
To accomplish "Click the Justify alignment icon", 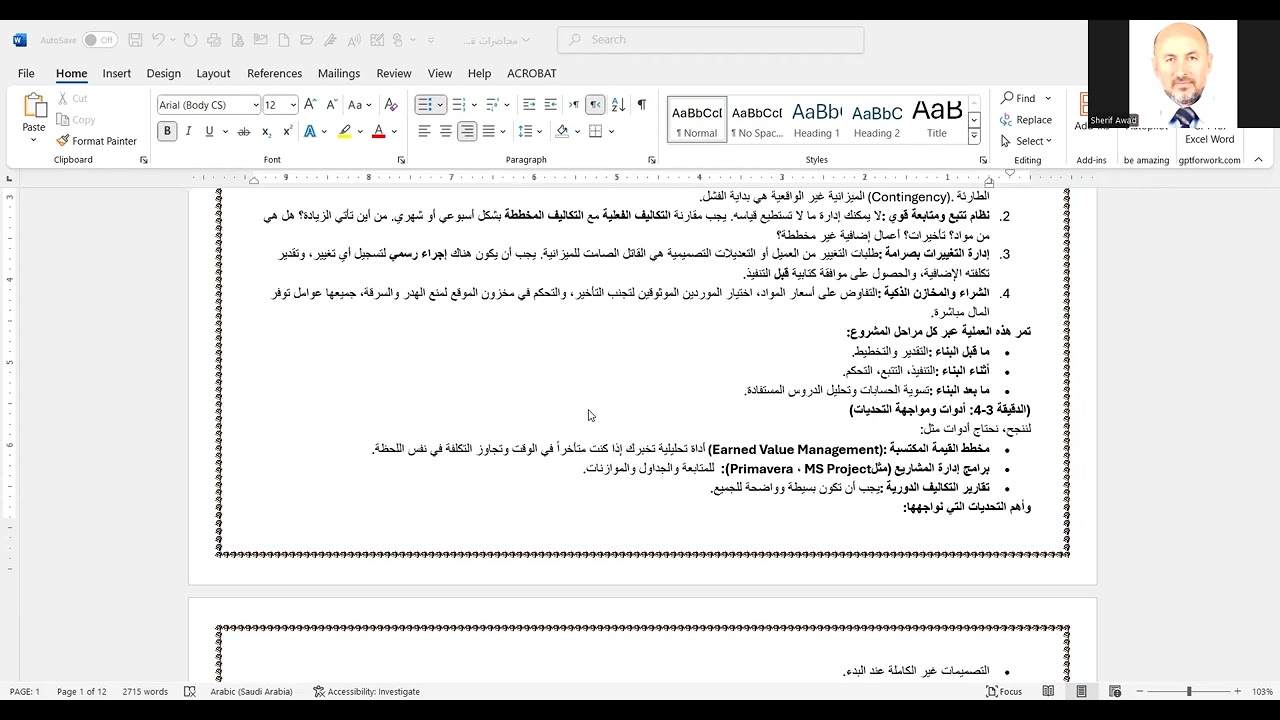I will [x=488, y=131].
